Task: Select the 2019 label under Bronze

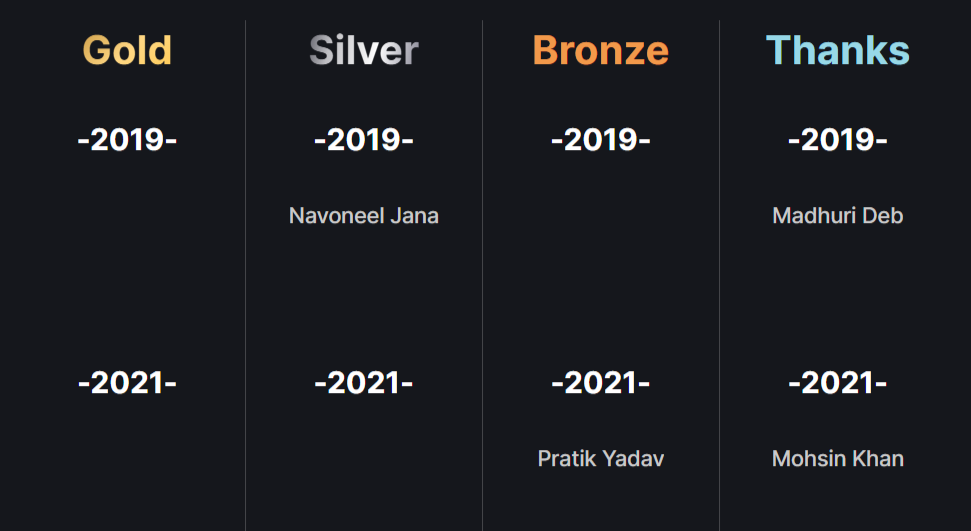Action: click(x=600, y=140)
